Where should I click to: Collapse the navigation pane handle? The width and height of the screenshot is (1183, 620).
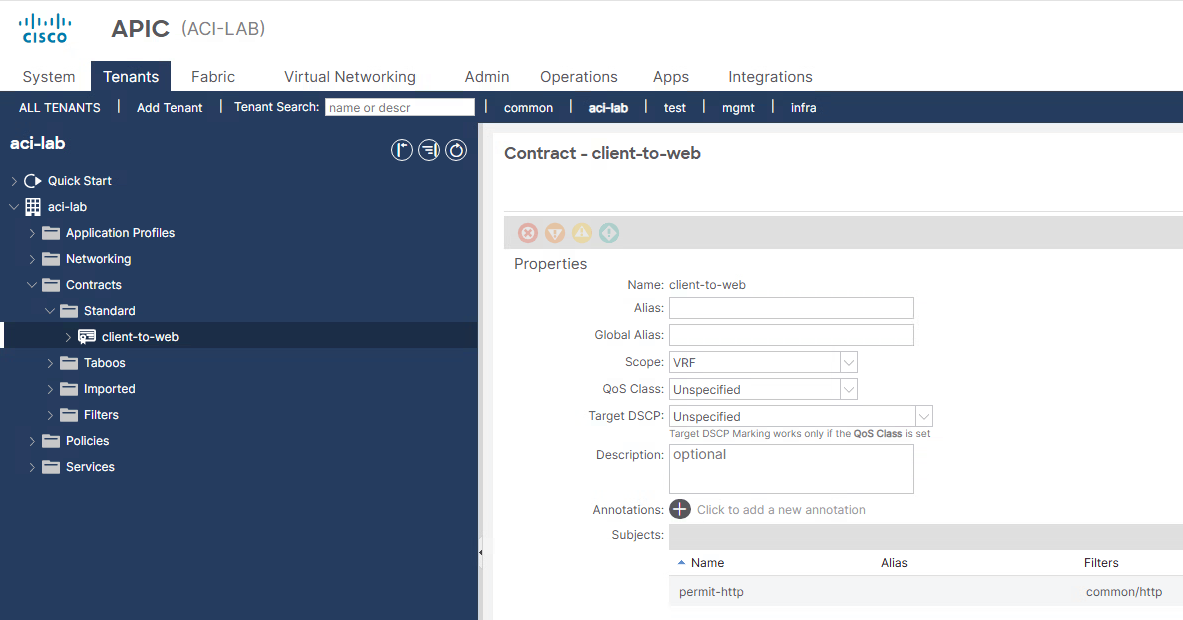pyautogui.click(x=481, y=552)
